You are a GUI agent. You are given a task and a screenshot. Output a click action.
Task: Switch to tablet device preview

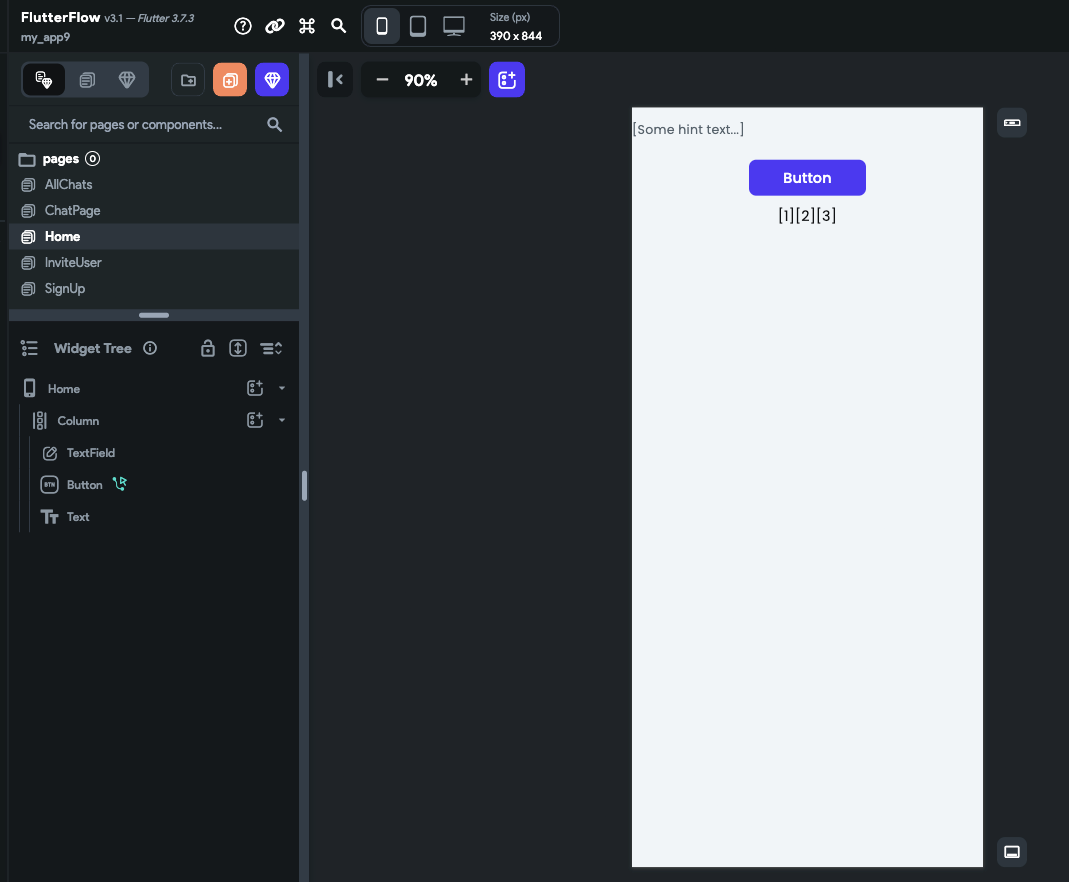(x=418, y=26)
